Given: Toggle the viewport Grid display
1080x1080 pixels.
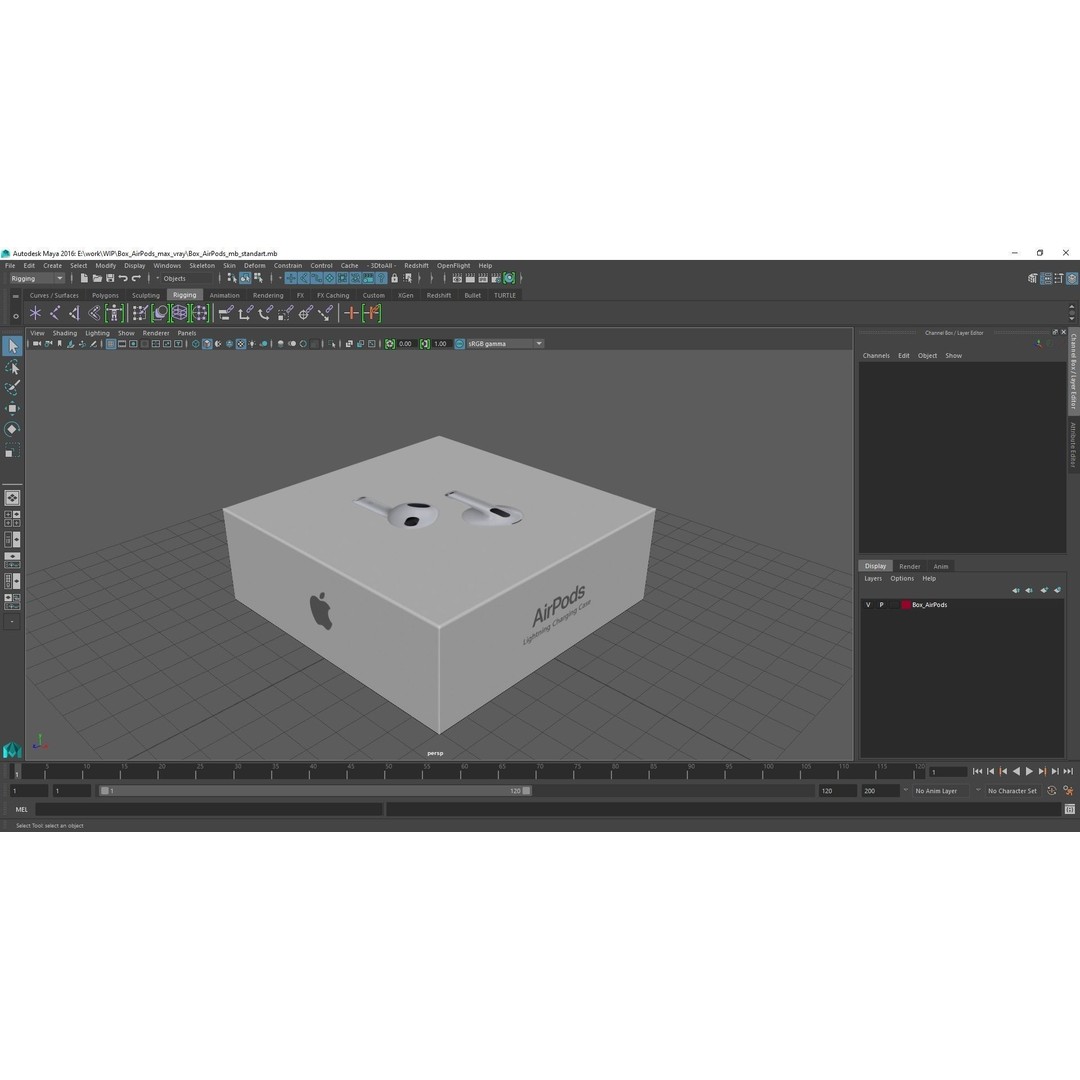Looking at the screenshot, I should (111, 344).
